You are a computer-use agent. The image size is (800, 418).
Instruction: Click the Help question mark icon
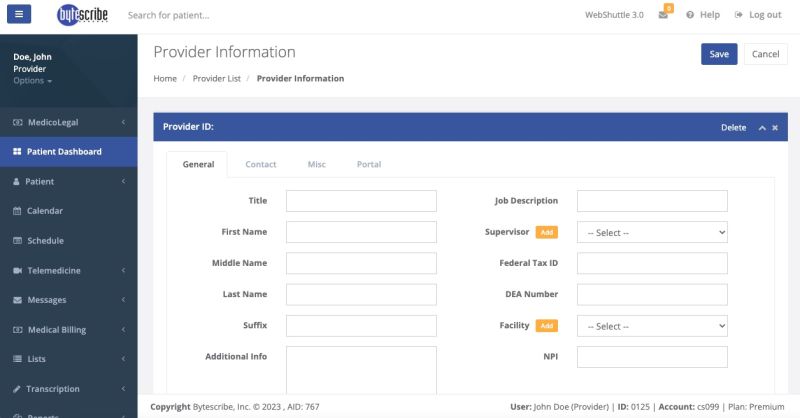click(690, 15)
